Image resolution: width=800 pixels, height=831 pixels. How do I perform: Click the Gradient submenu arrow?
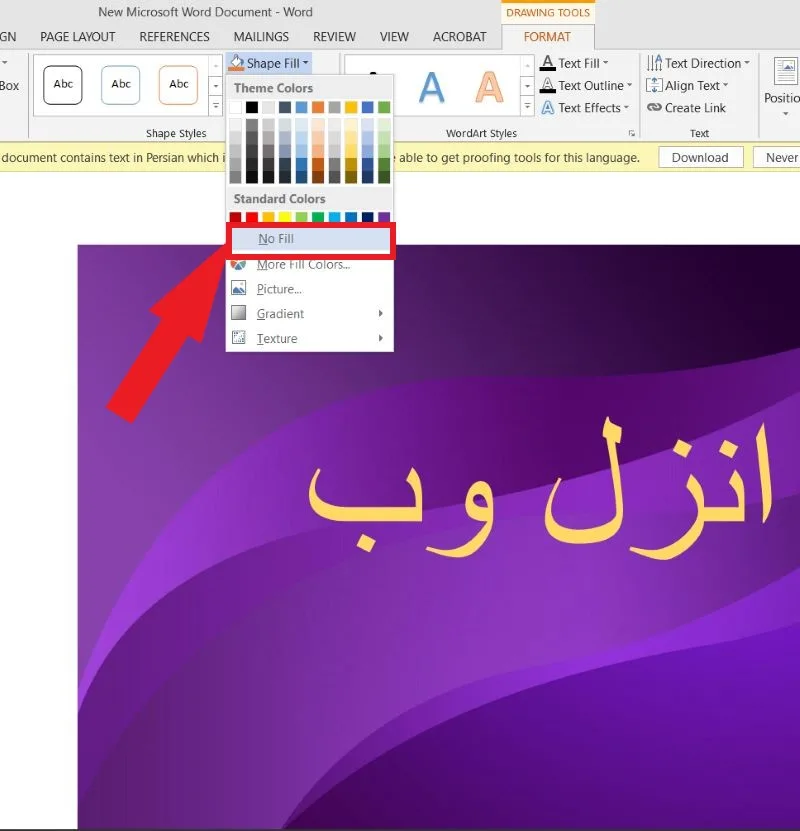coord(380,314)
